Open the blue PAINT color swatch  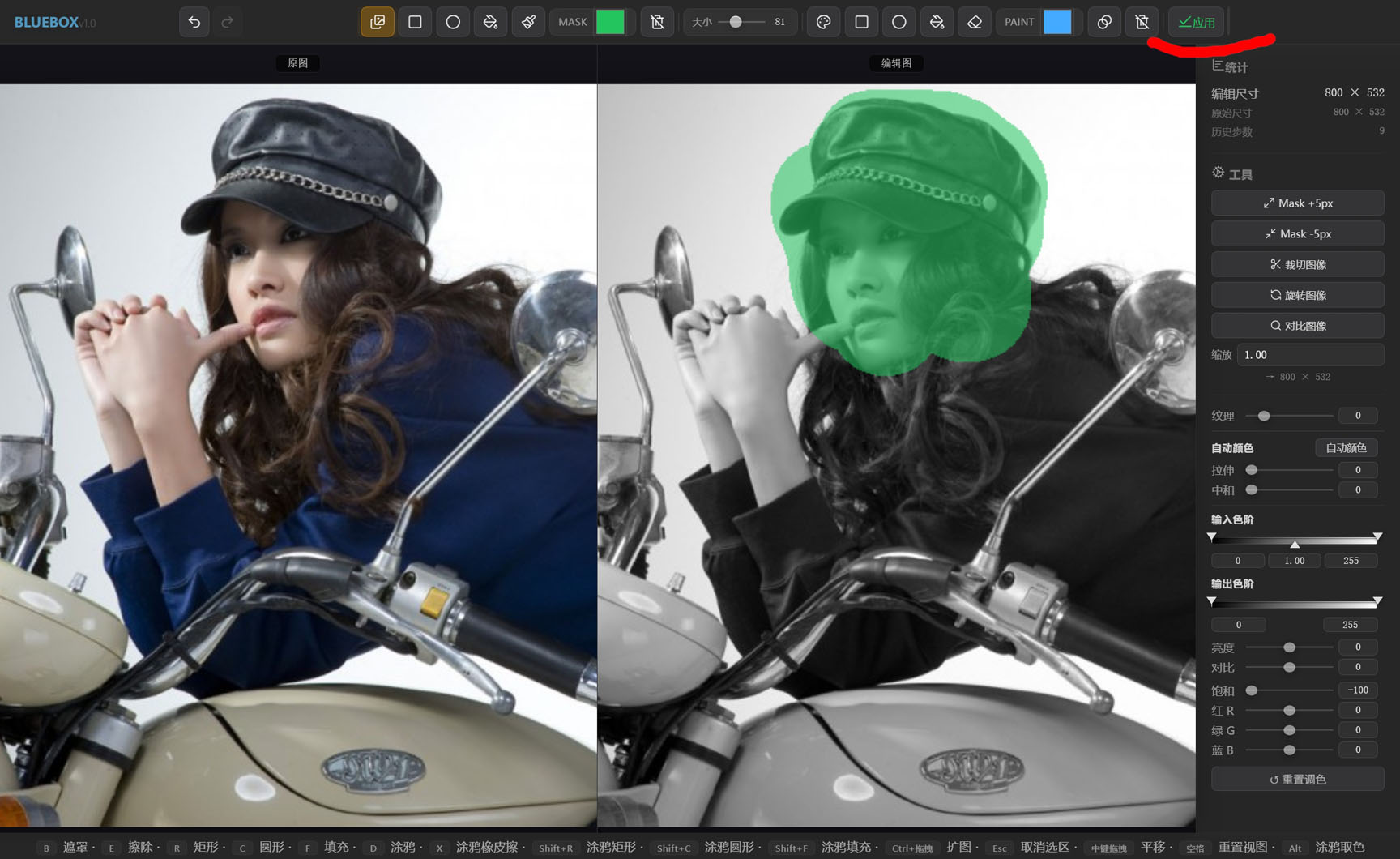[x=1057, y=22]
